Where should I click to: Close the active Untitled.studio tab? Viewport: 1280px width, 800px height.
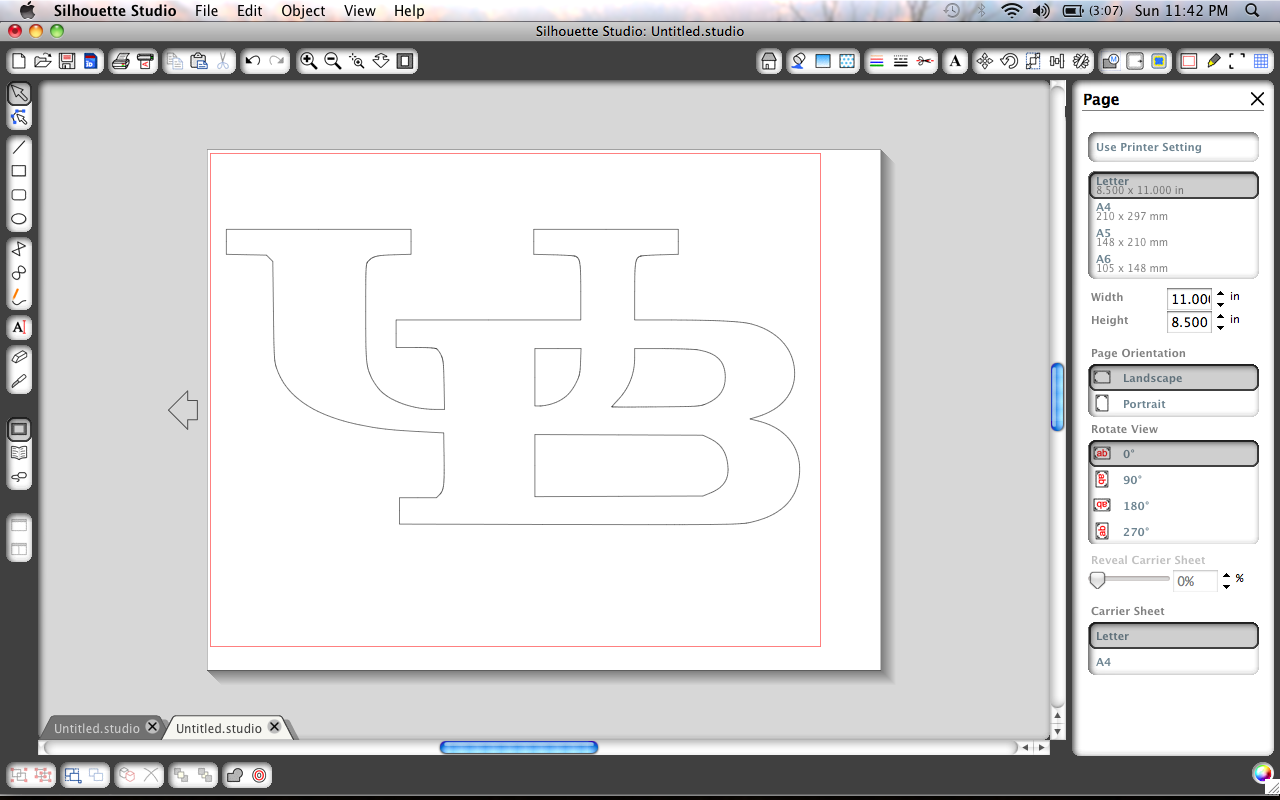[274, 727]
